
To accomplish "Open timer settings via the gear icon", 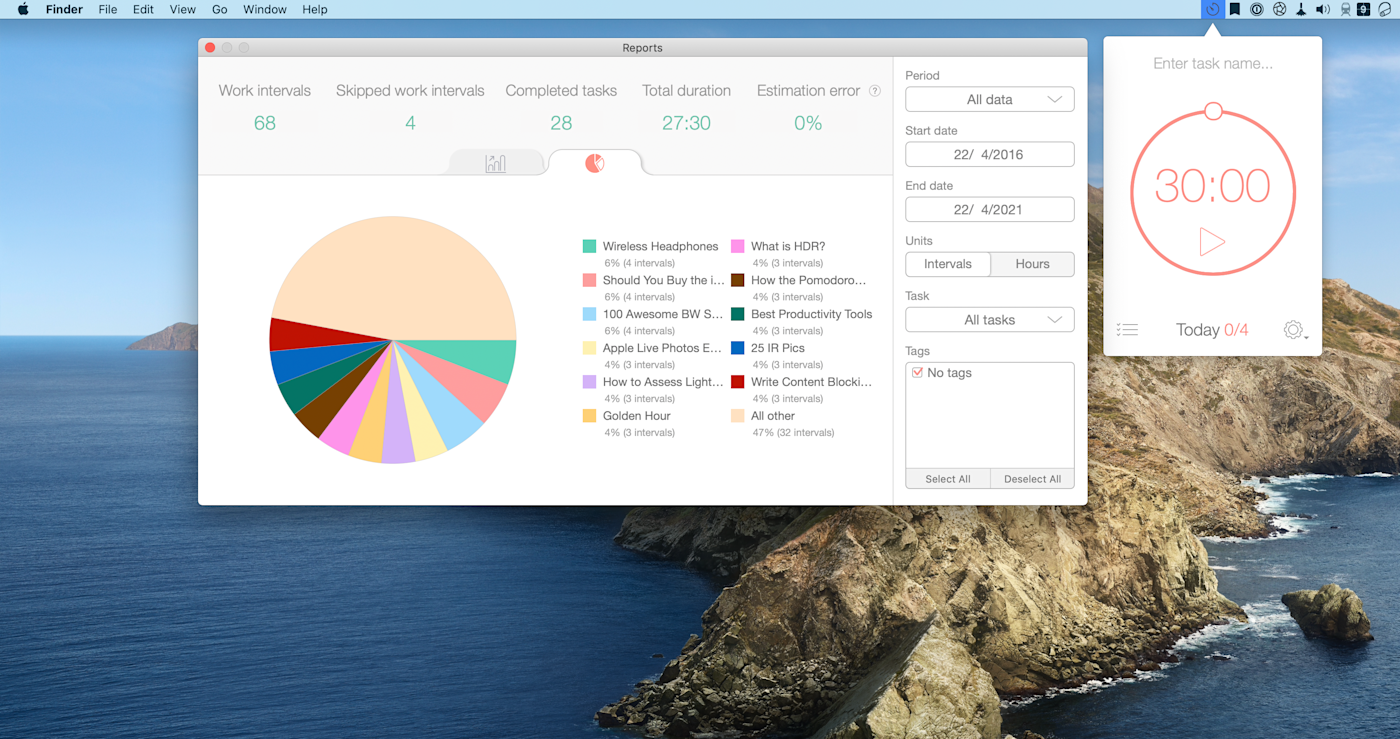I will (x=1291, y=329).
